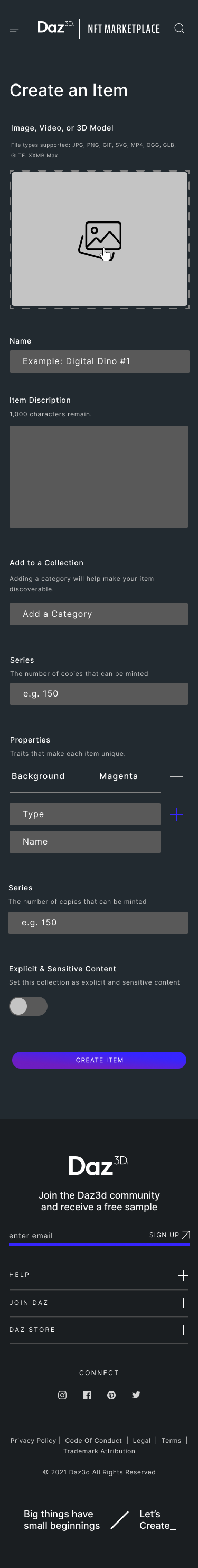Open the hamburger menu icon
Image resolution: width=198 pixels, height=1568 pixels.
(15, 29)
